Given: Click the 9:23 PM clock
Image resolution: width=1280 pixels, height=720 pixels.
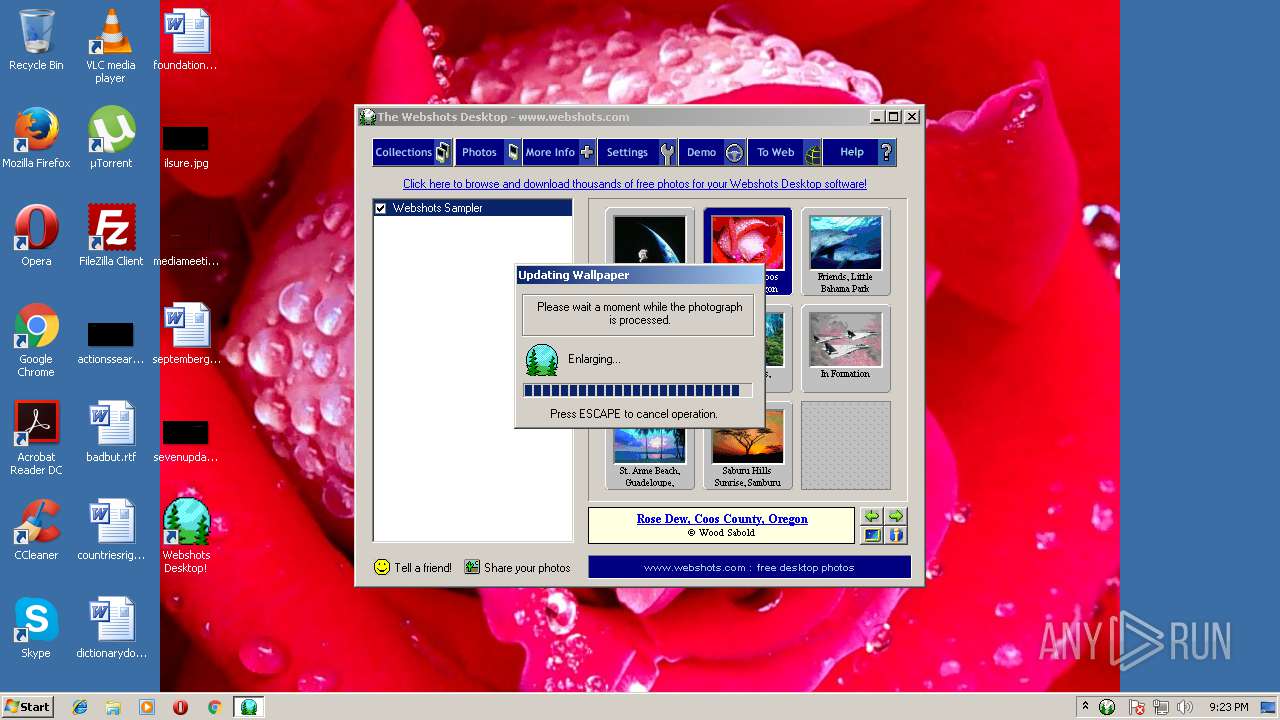Looking at the screenshot, I should click(1228, 707).
